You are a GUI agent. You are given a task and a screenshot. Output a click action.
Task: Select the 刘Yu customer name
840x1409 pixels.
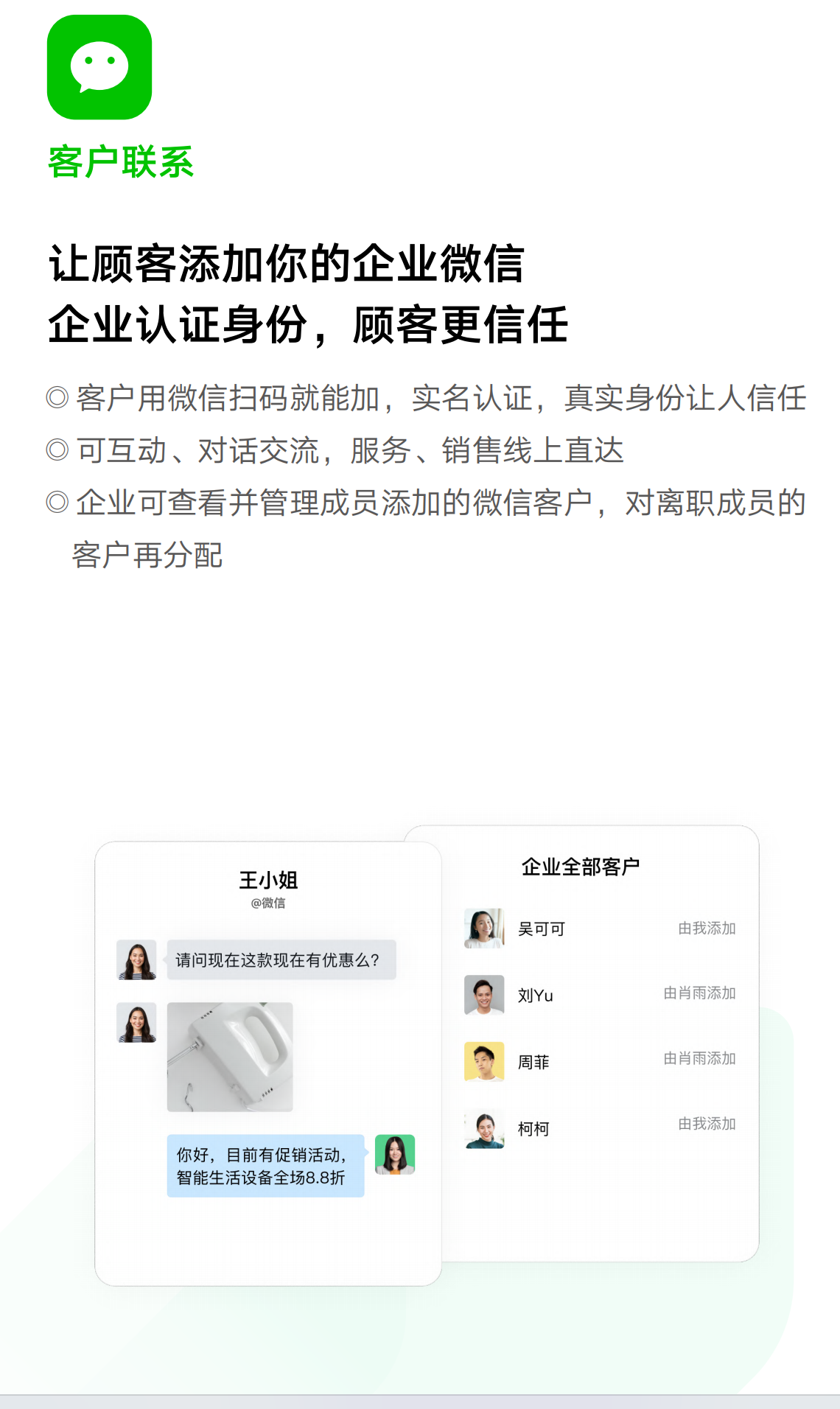click(x=536, y=996)
